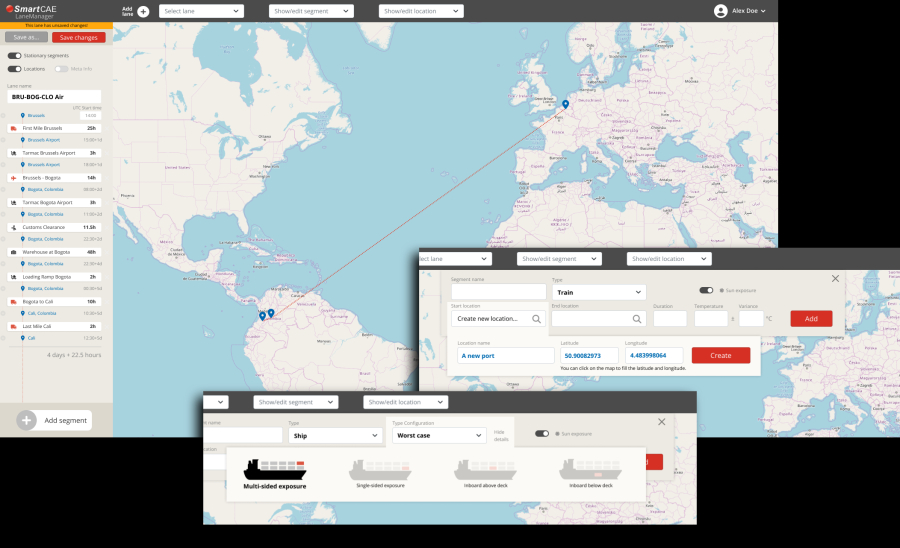
Task: Pick the Inboard below deck ship icon
Action: pos(590,469)
